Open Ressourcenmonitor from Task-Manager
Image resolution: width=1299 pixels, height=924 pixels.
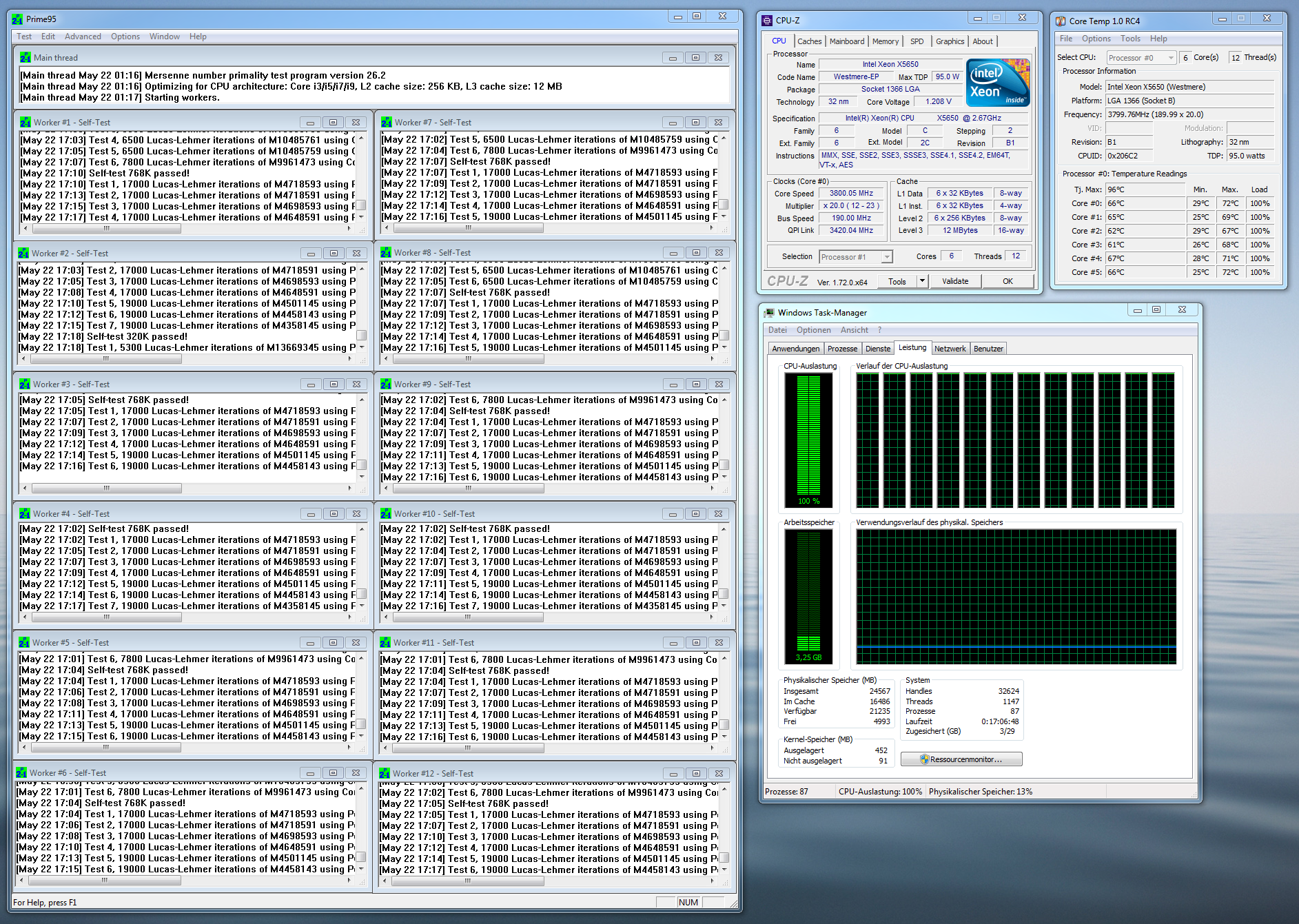point(961,759)
